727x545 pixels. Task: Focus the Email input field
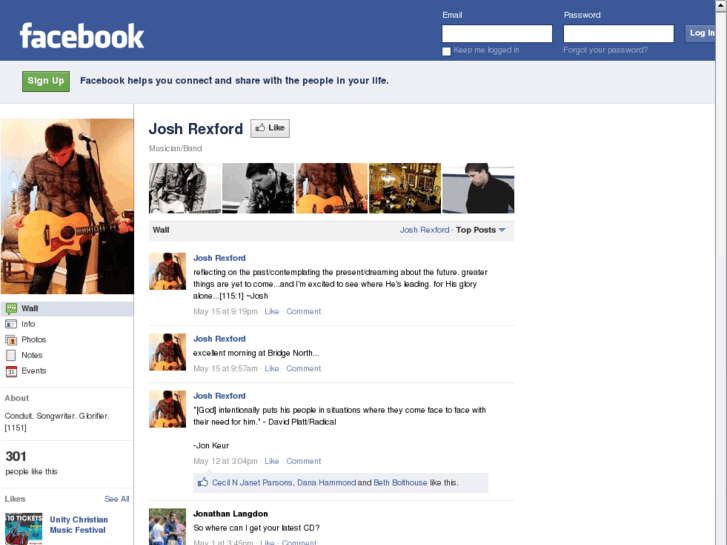(497, 33)
